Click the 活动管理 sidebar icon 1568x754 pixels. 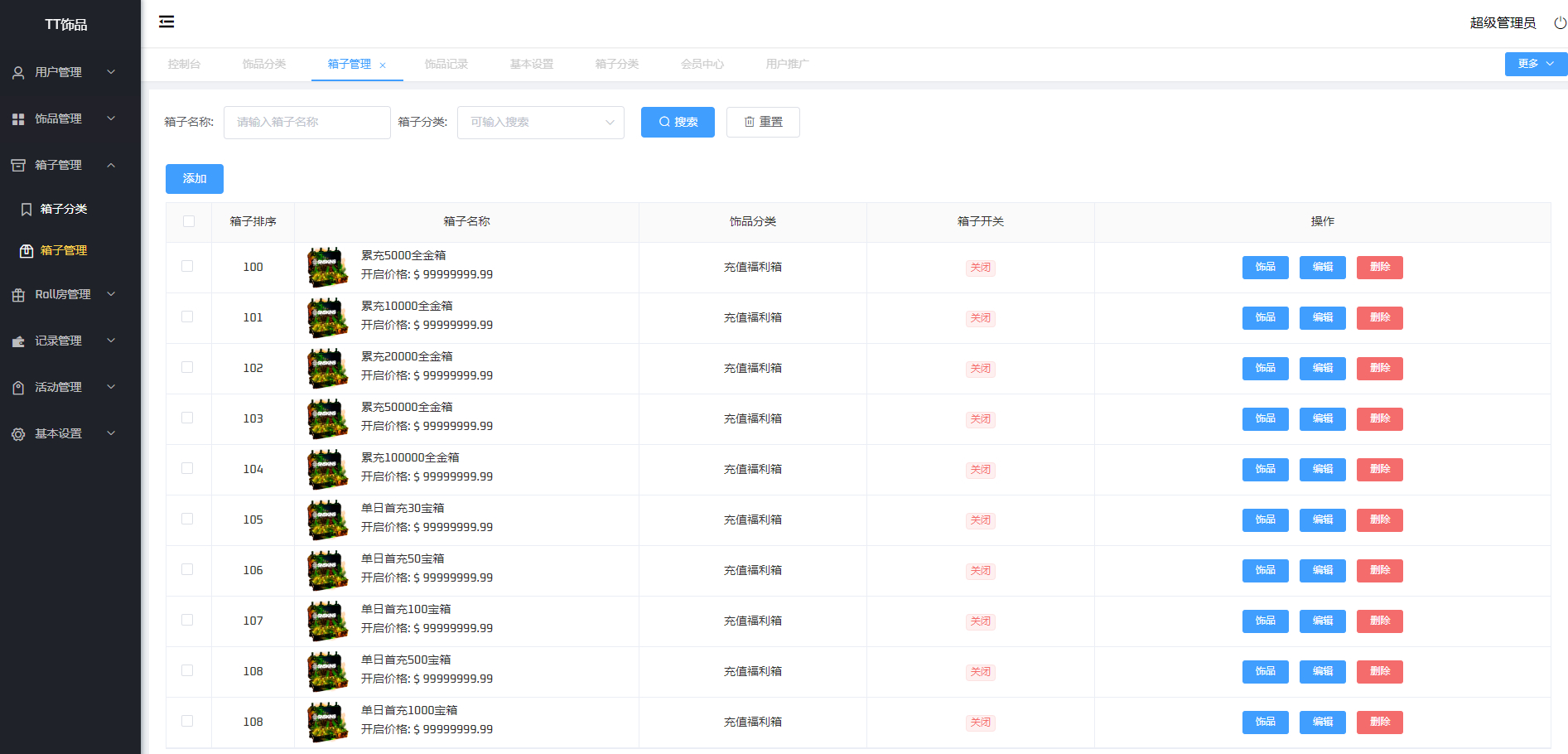18,388
